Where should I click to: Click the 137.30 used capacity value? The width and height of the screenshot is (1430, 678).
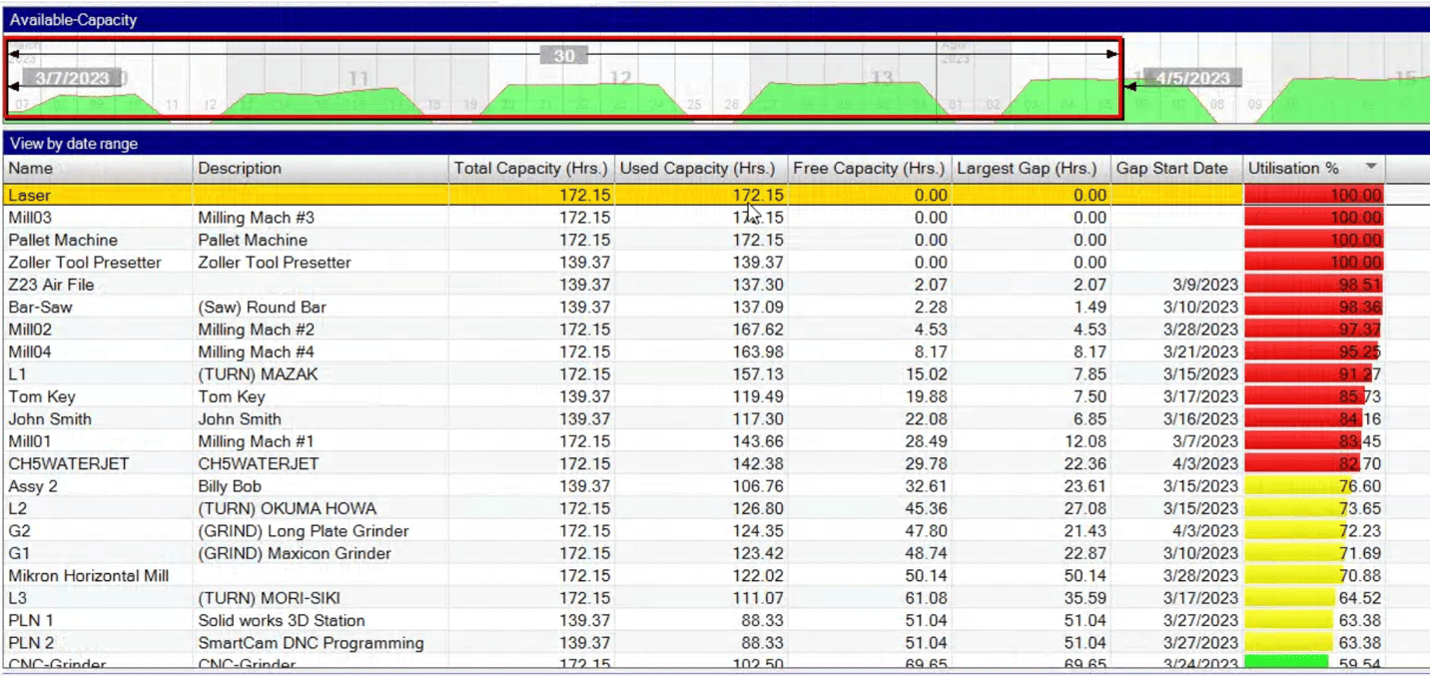tap(759, 285)
